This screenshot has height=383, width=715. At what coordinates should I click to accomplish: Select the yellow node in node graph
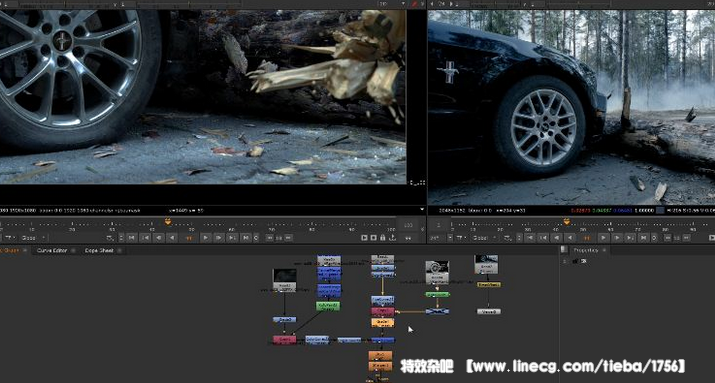[488, 285]
